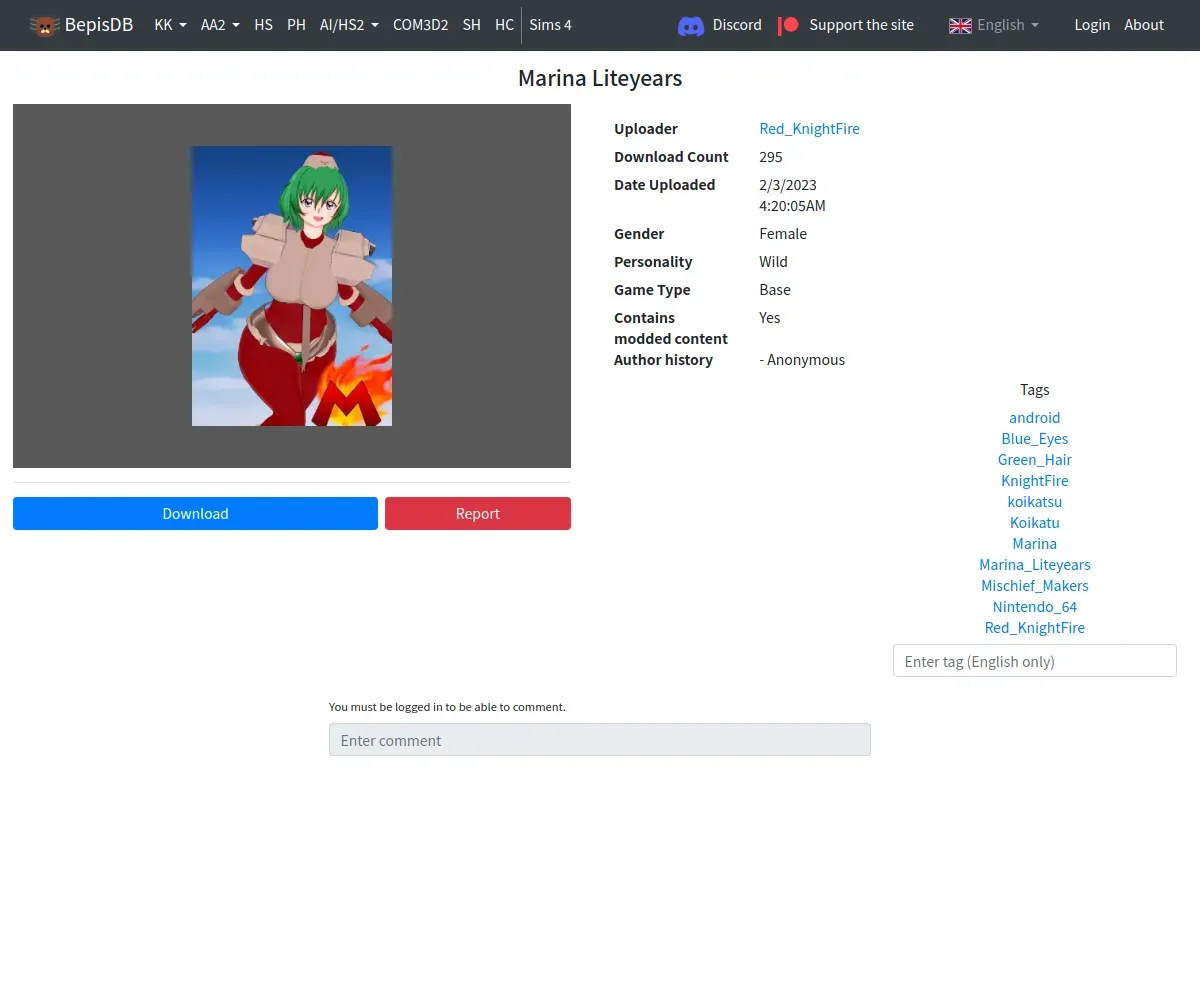Open the Sims 4 section
The width and height of the screenshot is (1200, 1000).
coord(550,25)
